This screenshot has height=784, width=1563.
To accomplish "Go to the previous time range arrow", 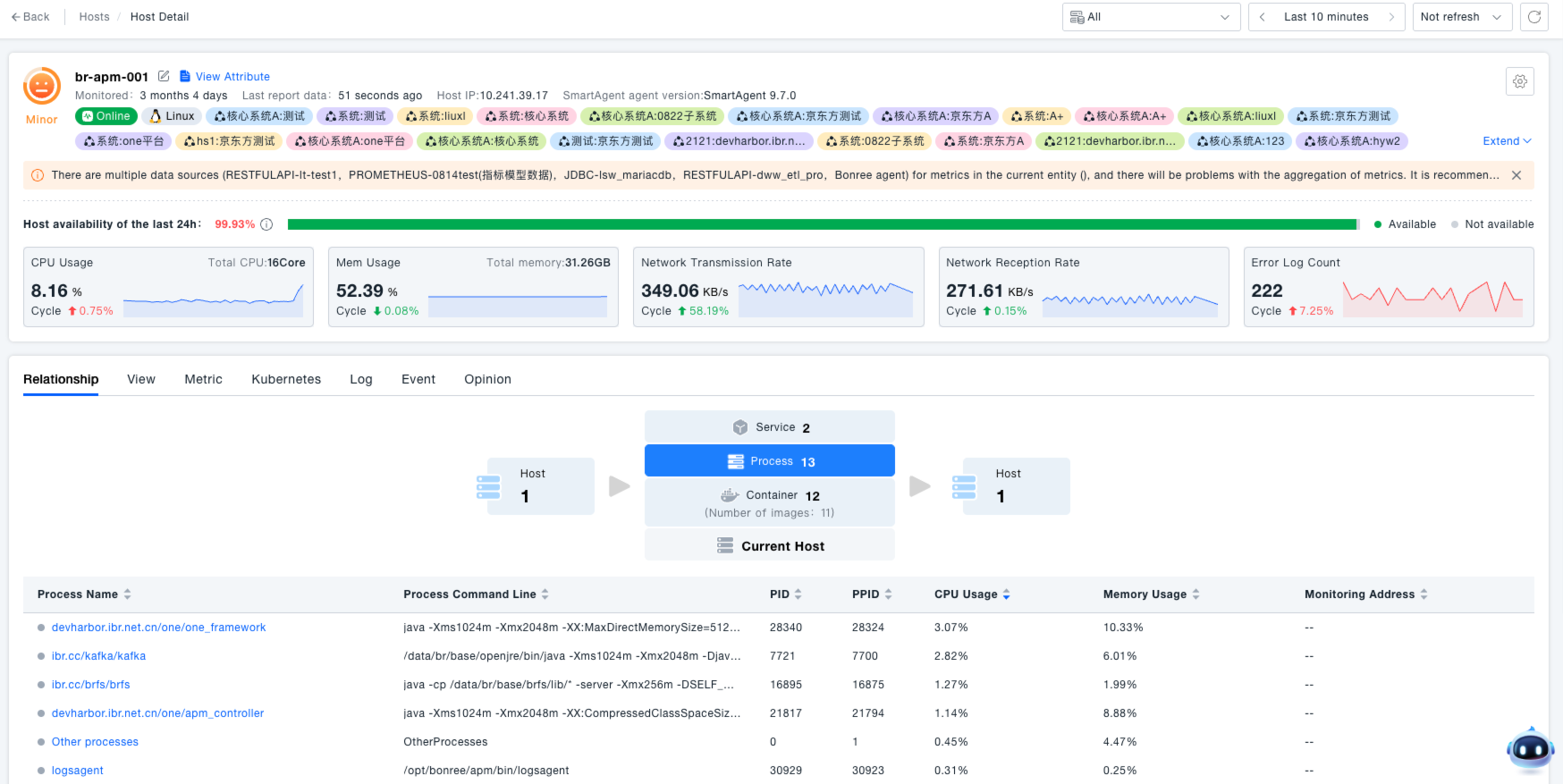I will coord(1263,17).
